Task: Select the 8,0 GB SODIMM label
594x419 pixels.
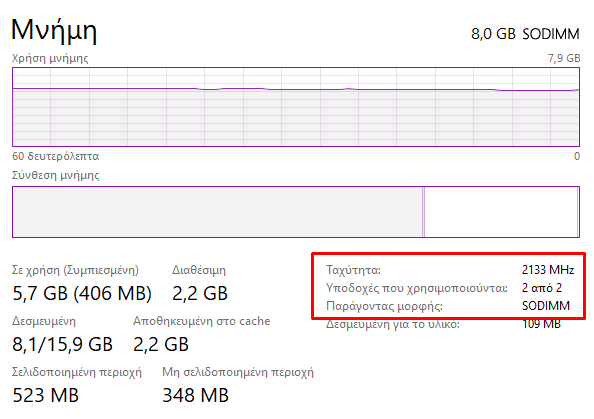Action: (x=525, y=34)
